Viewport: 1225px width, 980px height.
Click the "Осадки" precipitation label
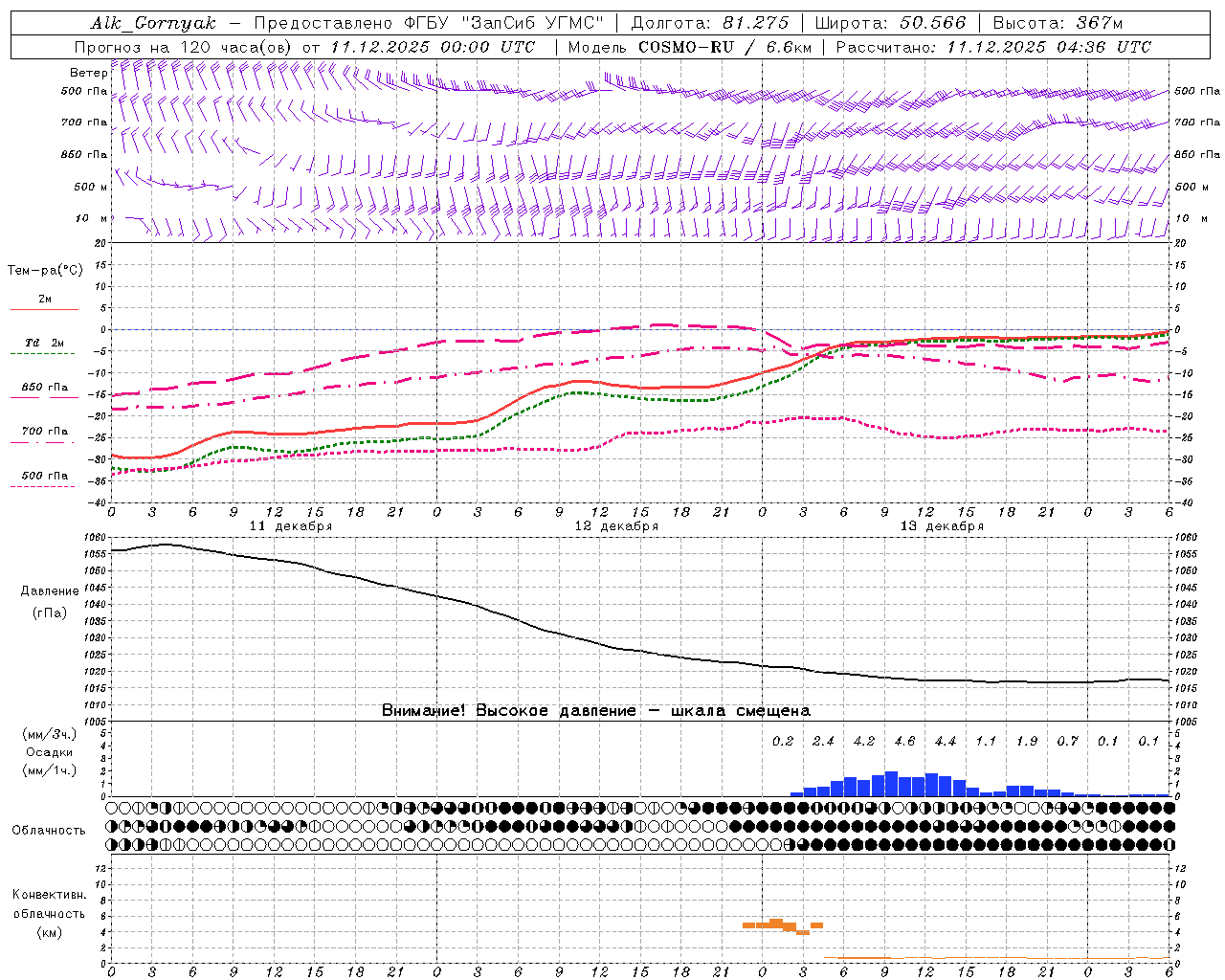[50, 752]
